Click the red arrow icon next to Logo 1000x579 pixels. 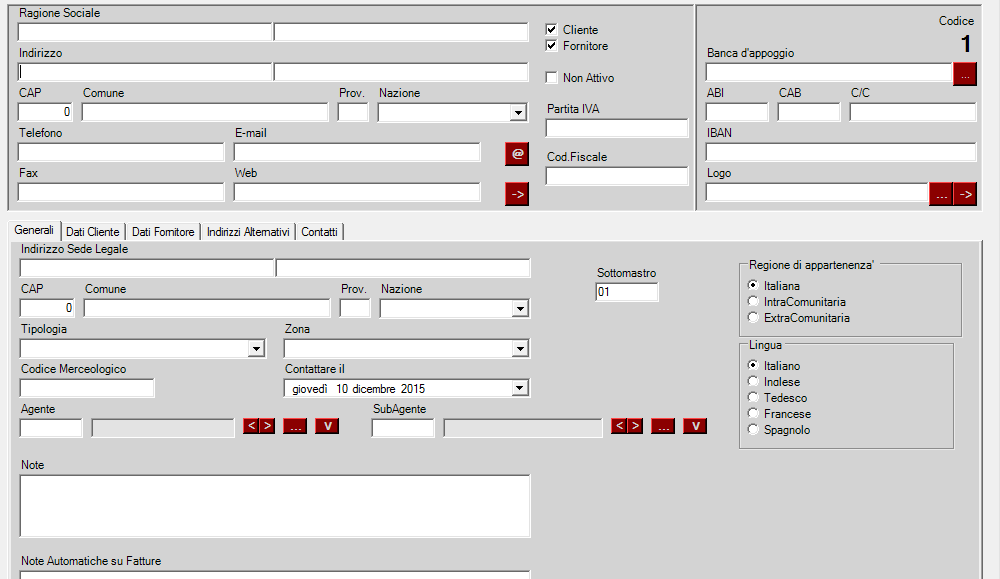[x=964, y=192]
